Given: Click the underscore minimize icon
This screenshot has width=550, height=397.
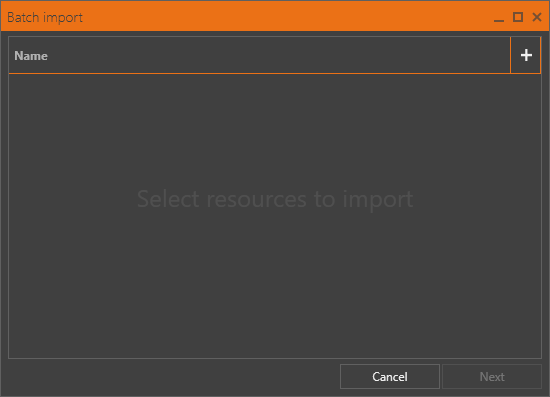Looking at the screenshot, I should coord(499,17).
